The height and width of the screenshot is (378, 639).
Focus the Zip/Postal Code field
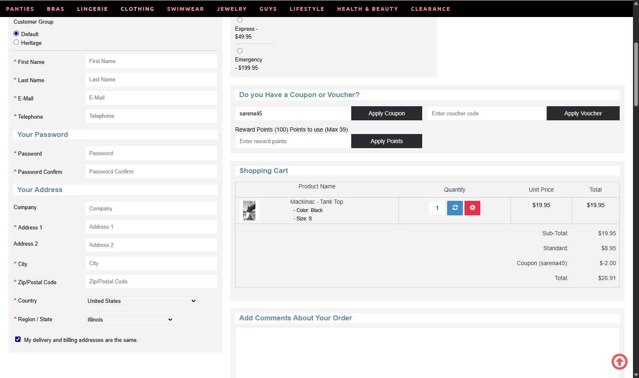(x=151, y=282)
